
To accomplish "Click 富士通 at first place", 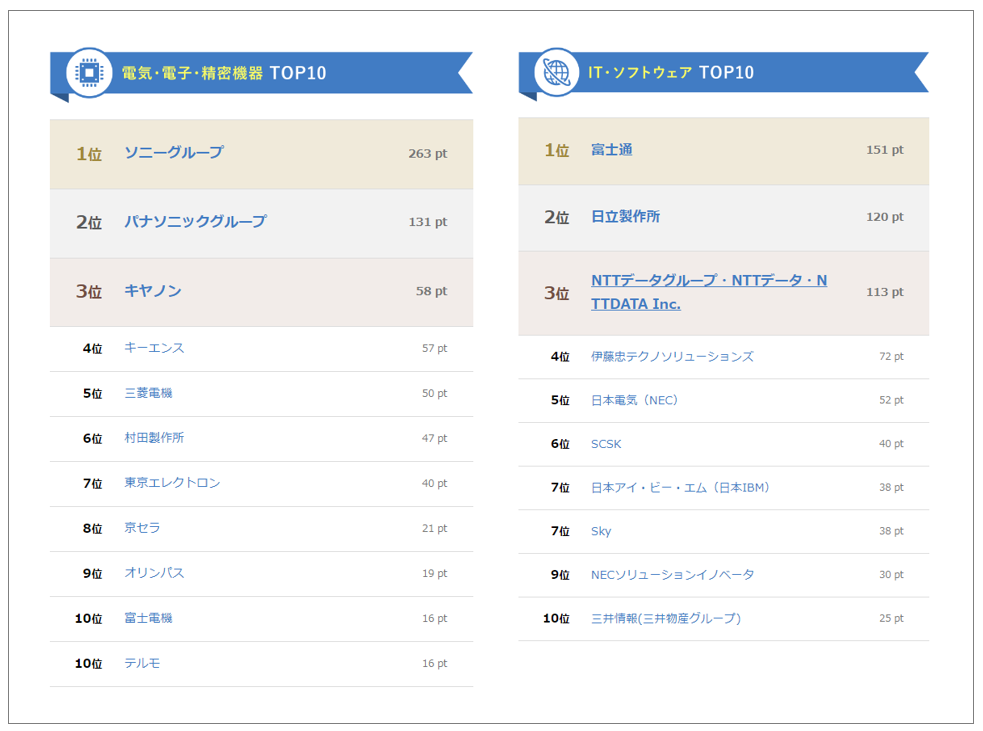I will pos(611,150).
